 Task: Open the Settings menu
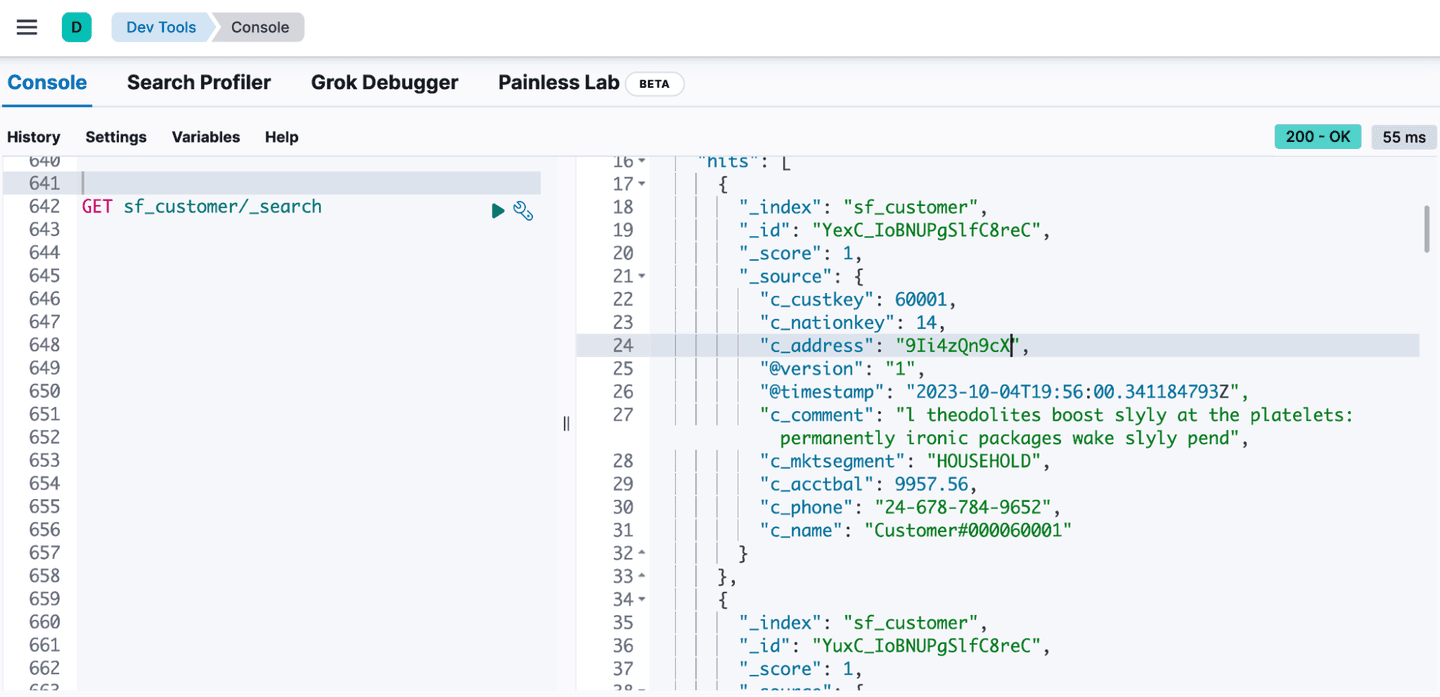pos(115,137)
